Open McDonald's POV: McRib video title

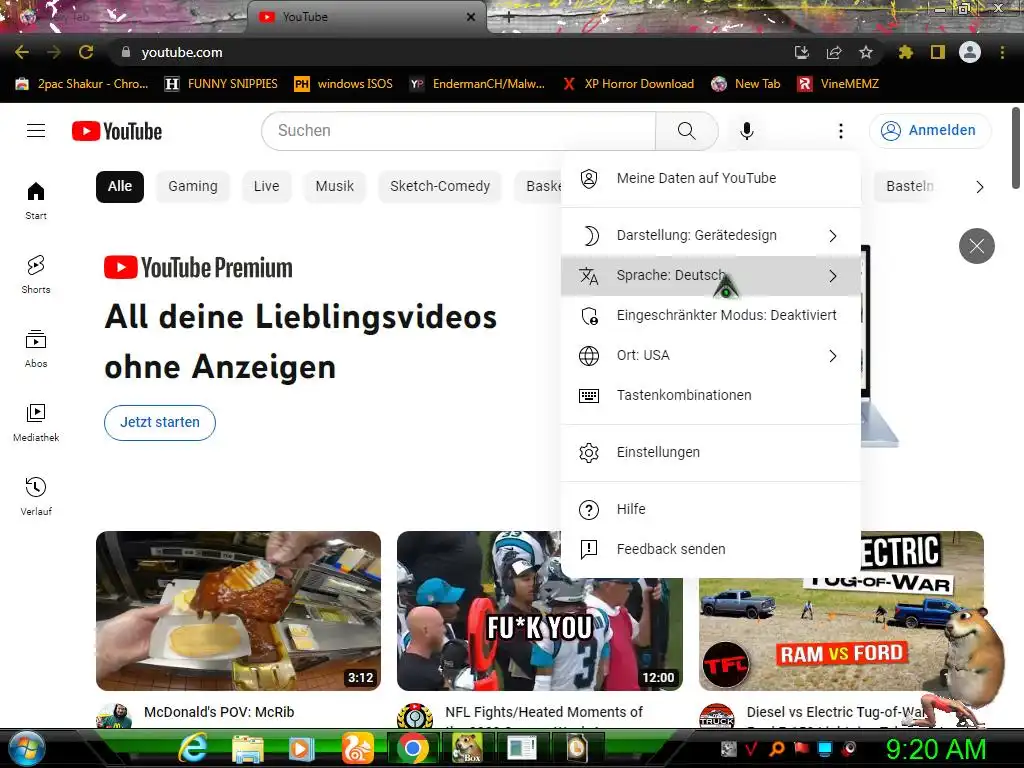pos(219,712)
